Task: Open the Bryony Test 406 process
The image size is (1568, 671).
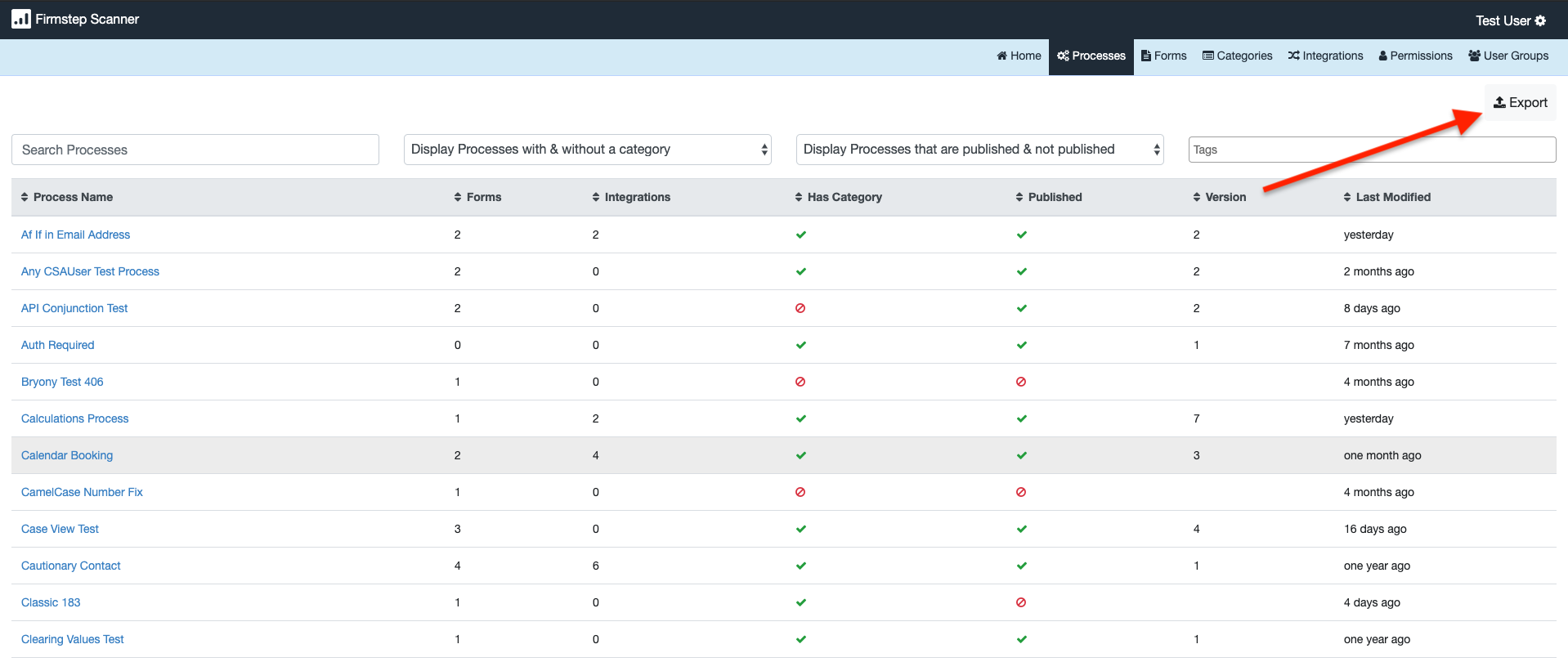Action: pos(62,382)
